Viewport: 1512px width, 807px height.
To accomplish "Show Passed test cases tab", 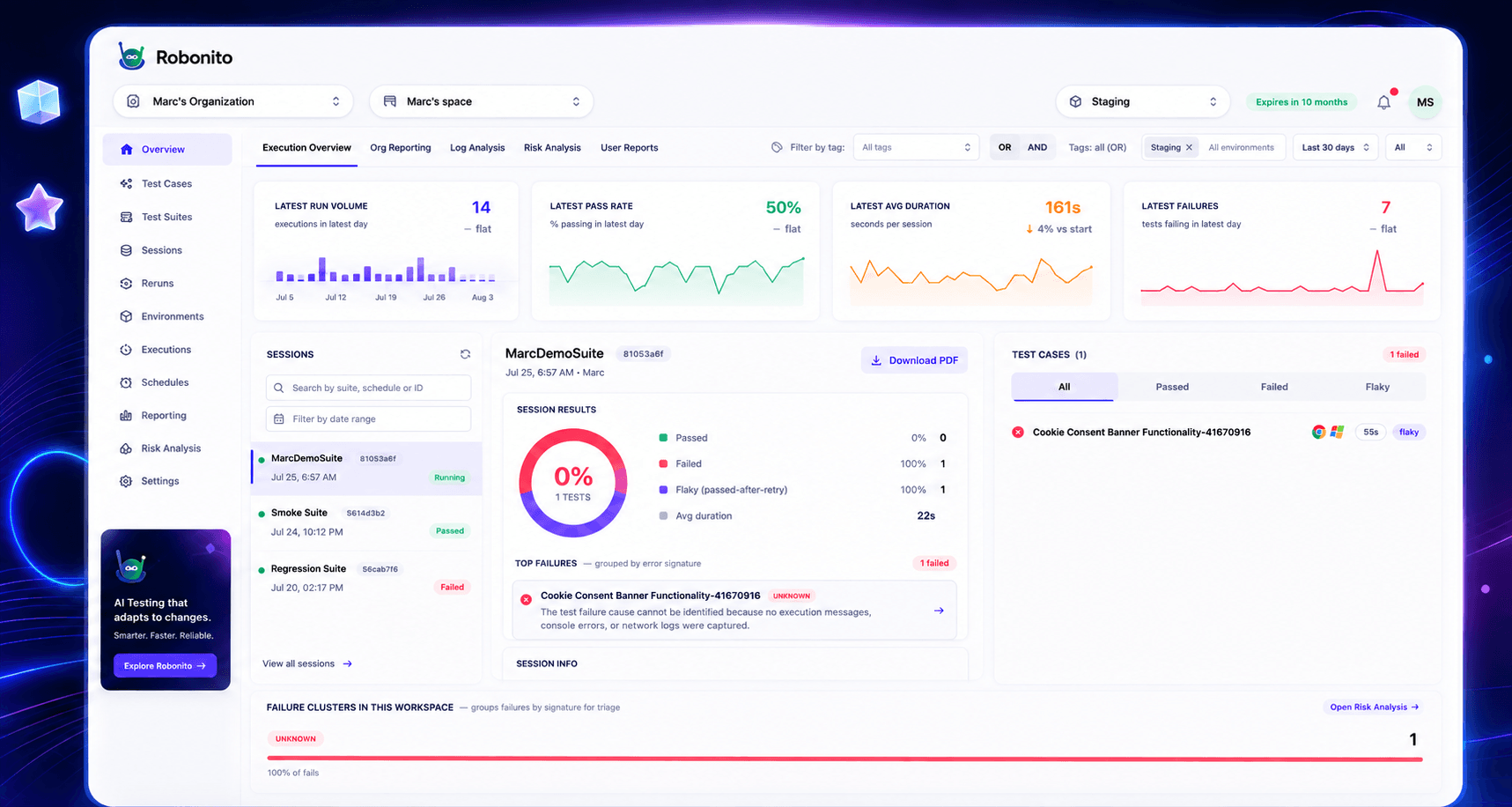I will click(x=1172, y=387).
